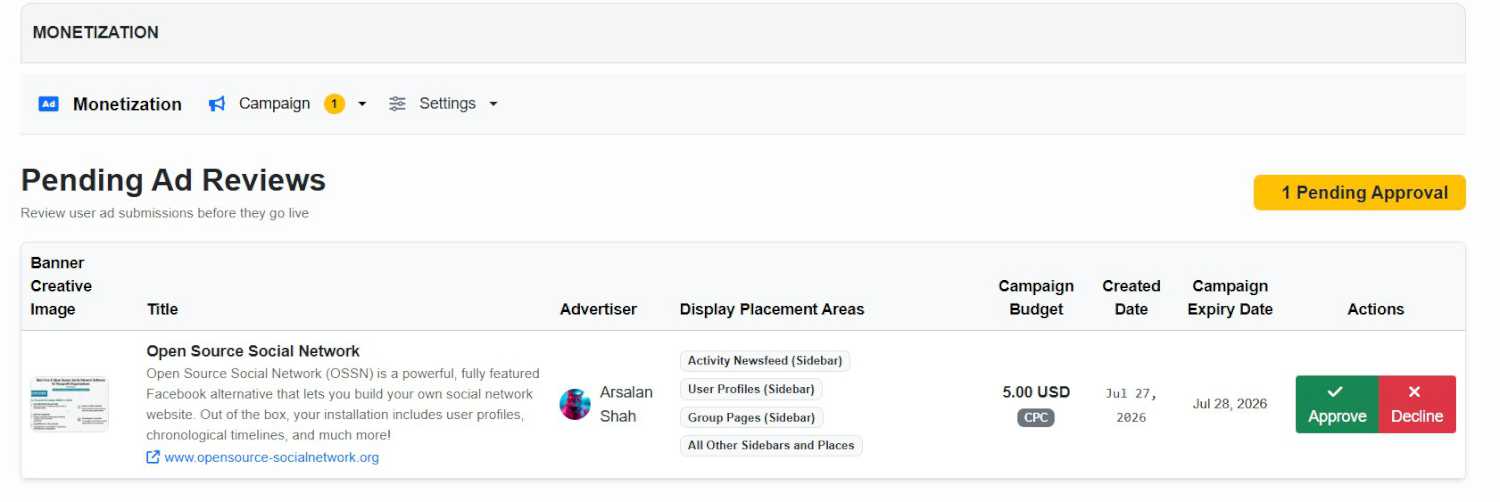This screenshot has height=502, width=1500.
Task: Decline the Open Source Social Network ad
Action: pos(1417,404)
